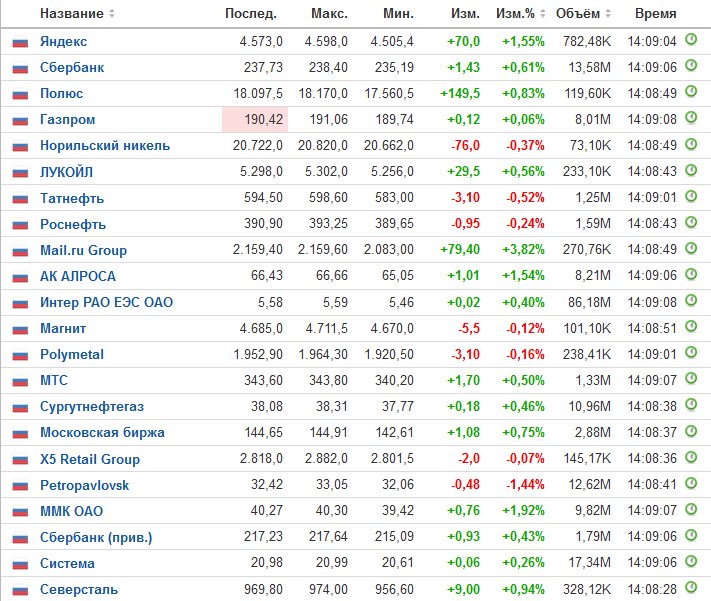Image resolution: width=711 pixels, height=601 pixels.
Task: Click the clock icon in Московская биржа row
Action: coord(691,430)
